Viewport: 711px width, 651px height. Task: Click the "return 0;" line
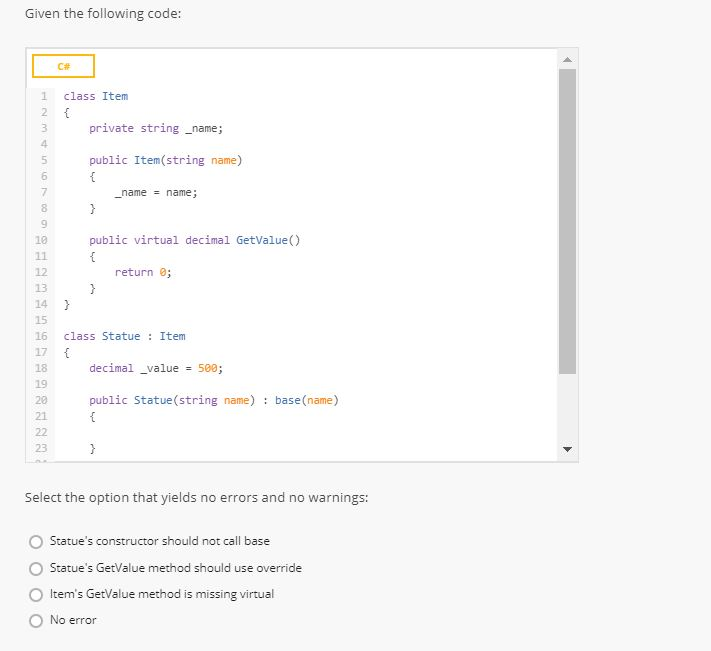point(143,272)
